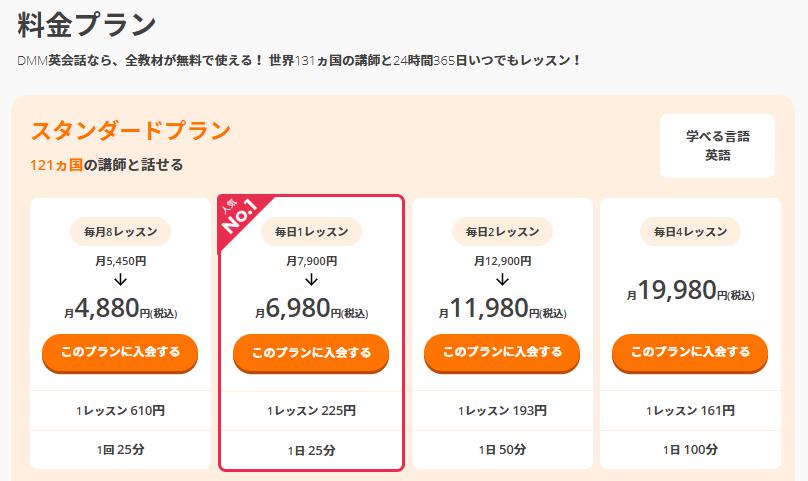Viewport: 808px width, 481px height.
Task: Select the 毎月8レッスン plan badge
Action: [x=120, y=232]
